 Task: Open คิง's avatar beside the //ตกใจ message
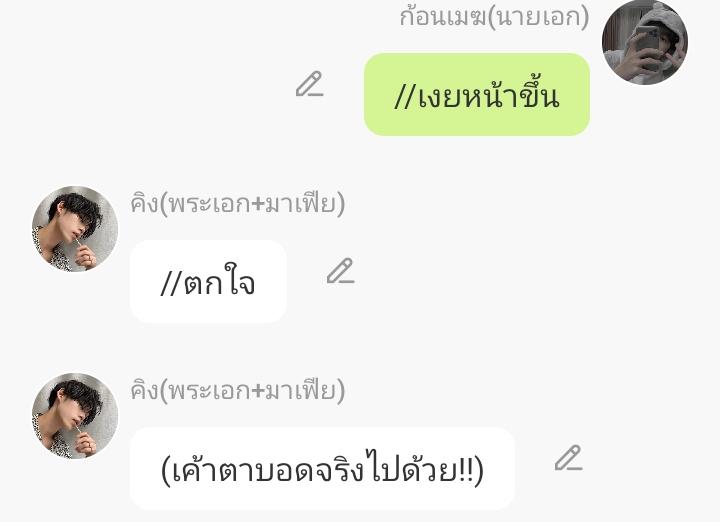point(75,229)
